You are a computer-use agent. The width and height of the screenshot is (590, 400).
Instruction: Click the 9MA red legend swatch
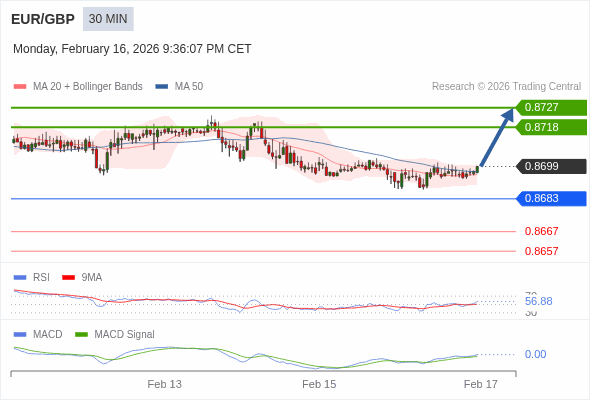(68, 278)
